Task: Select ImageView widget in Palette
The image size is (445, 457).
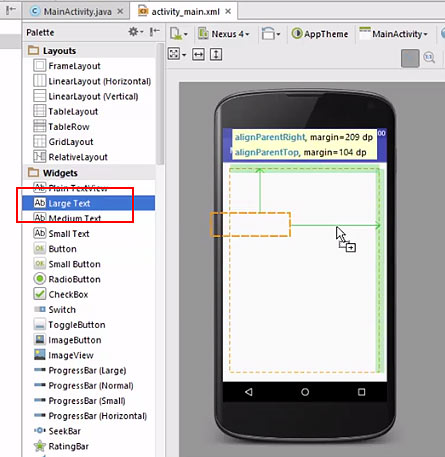Action: pos(89,355)
